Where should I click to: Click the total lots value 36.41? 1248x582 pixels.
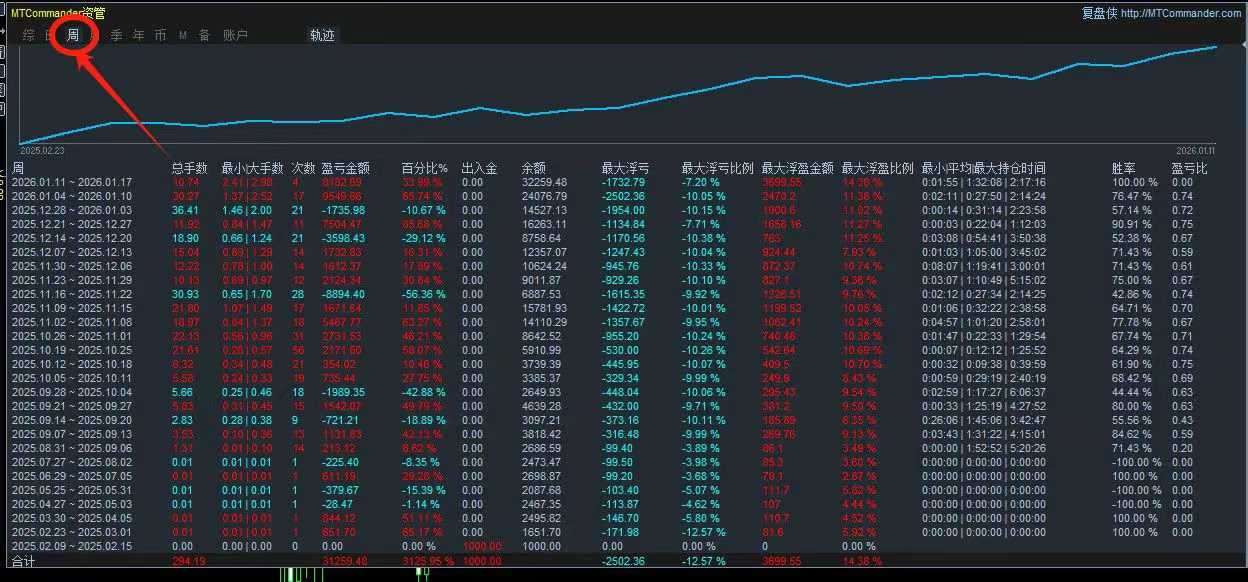[x=185, y=210]
